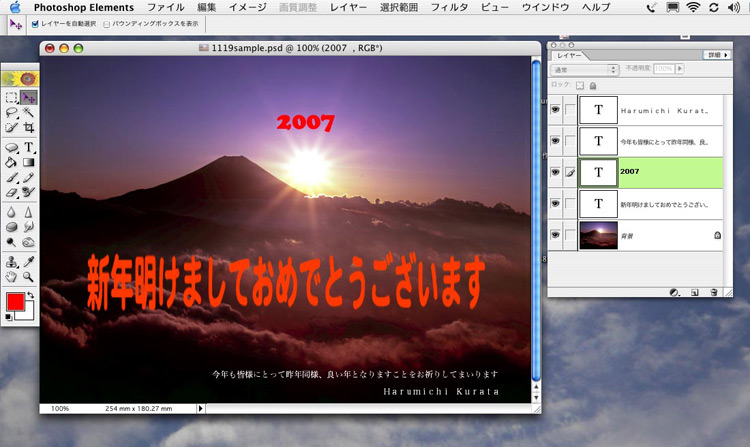This screenshot has height=447, width=750.
Task: Click the 不透明度 100% opacity field
Action: click(663, 69)
